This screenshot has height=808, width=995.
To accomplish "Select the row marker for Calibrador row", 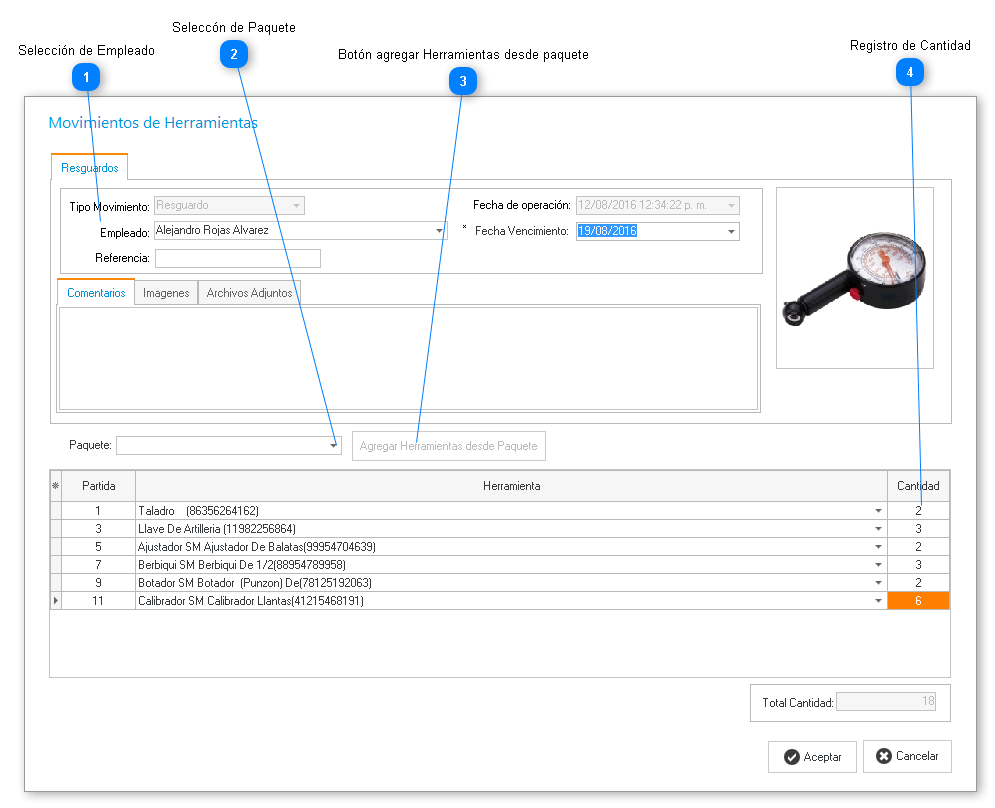I will coord(55,601).
